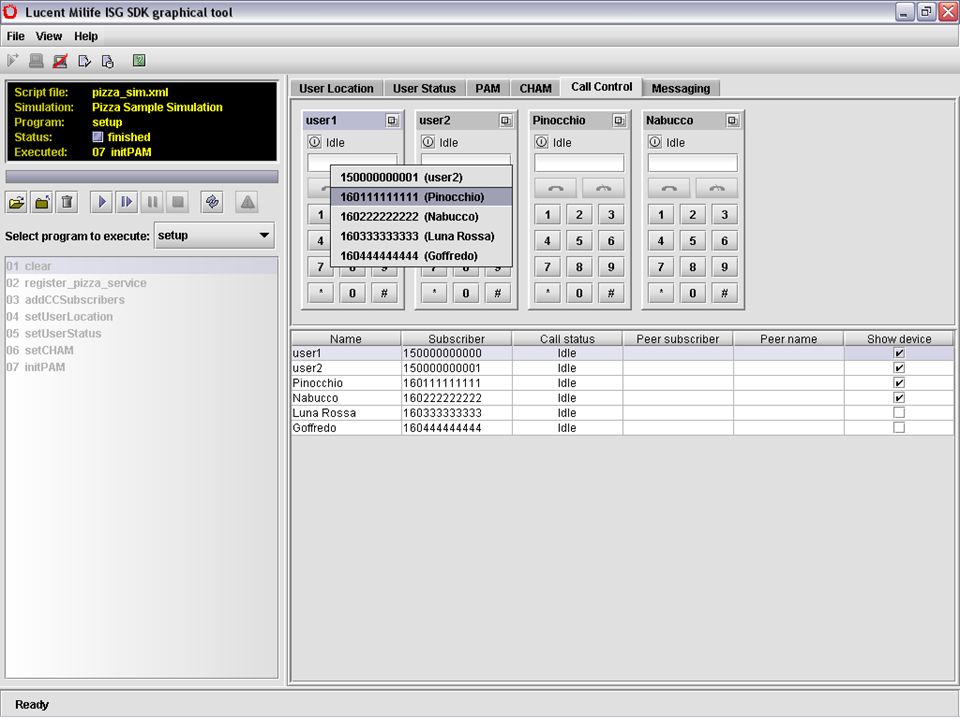Click the Call status column header
The image size is (960, 720).
pos(567,339)
